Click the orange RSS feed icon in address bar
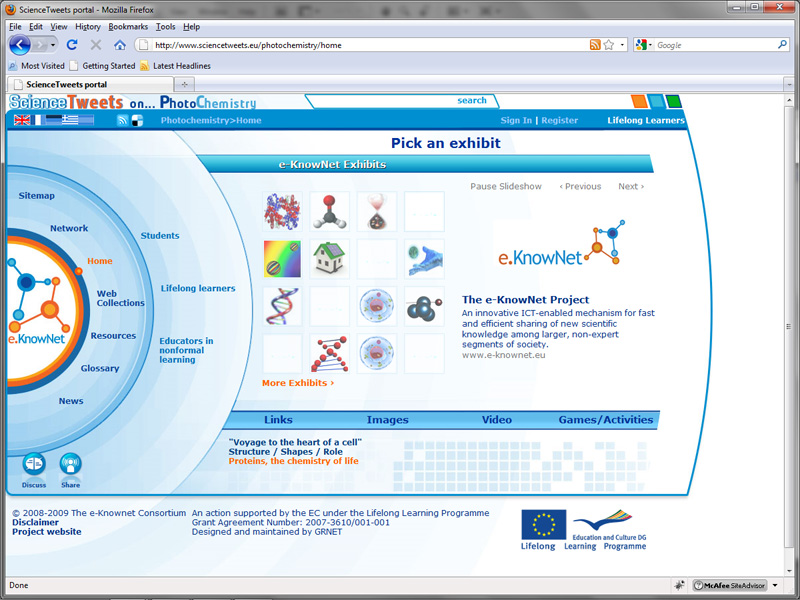 point(595,45)
